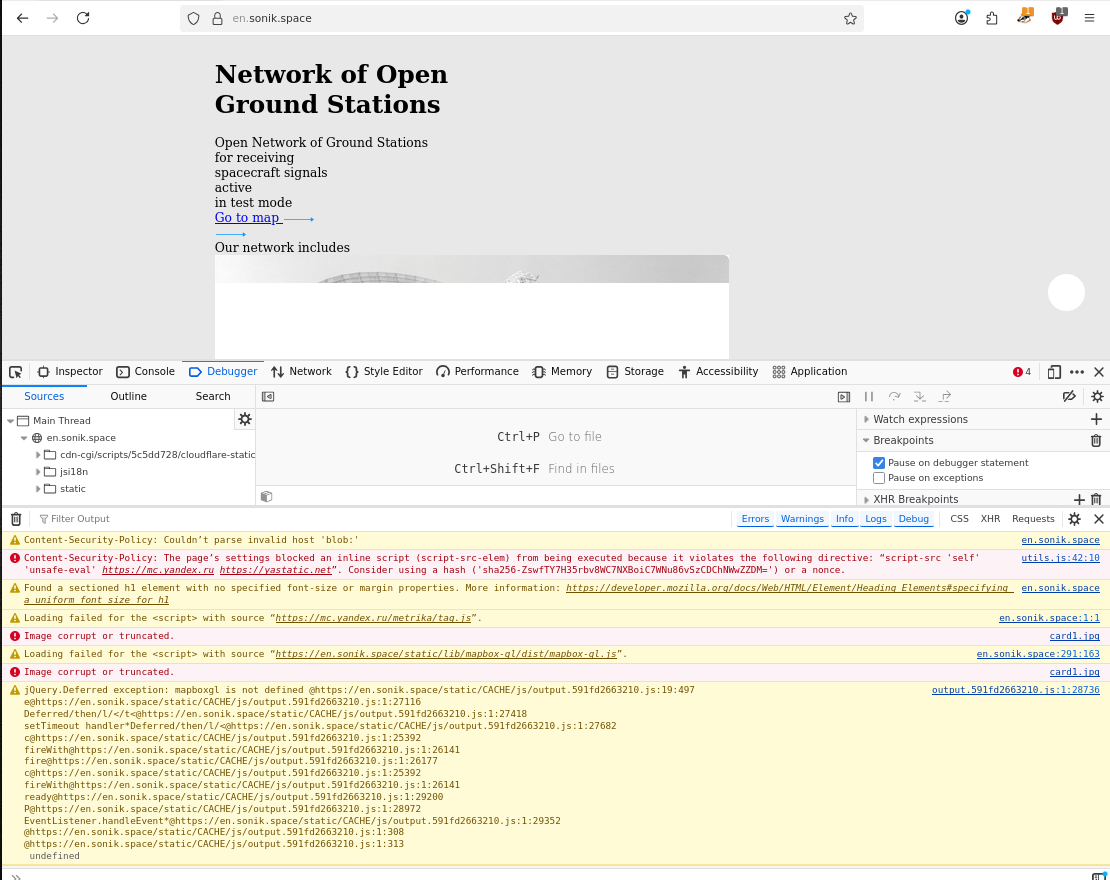The height and width of the screenshot is (880, 1110).
Task: Switch to the Network tab
Action: [x=301, y=372]
